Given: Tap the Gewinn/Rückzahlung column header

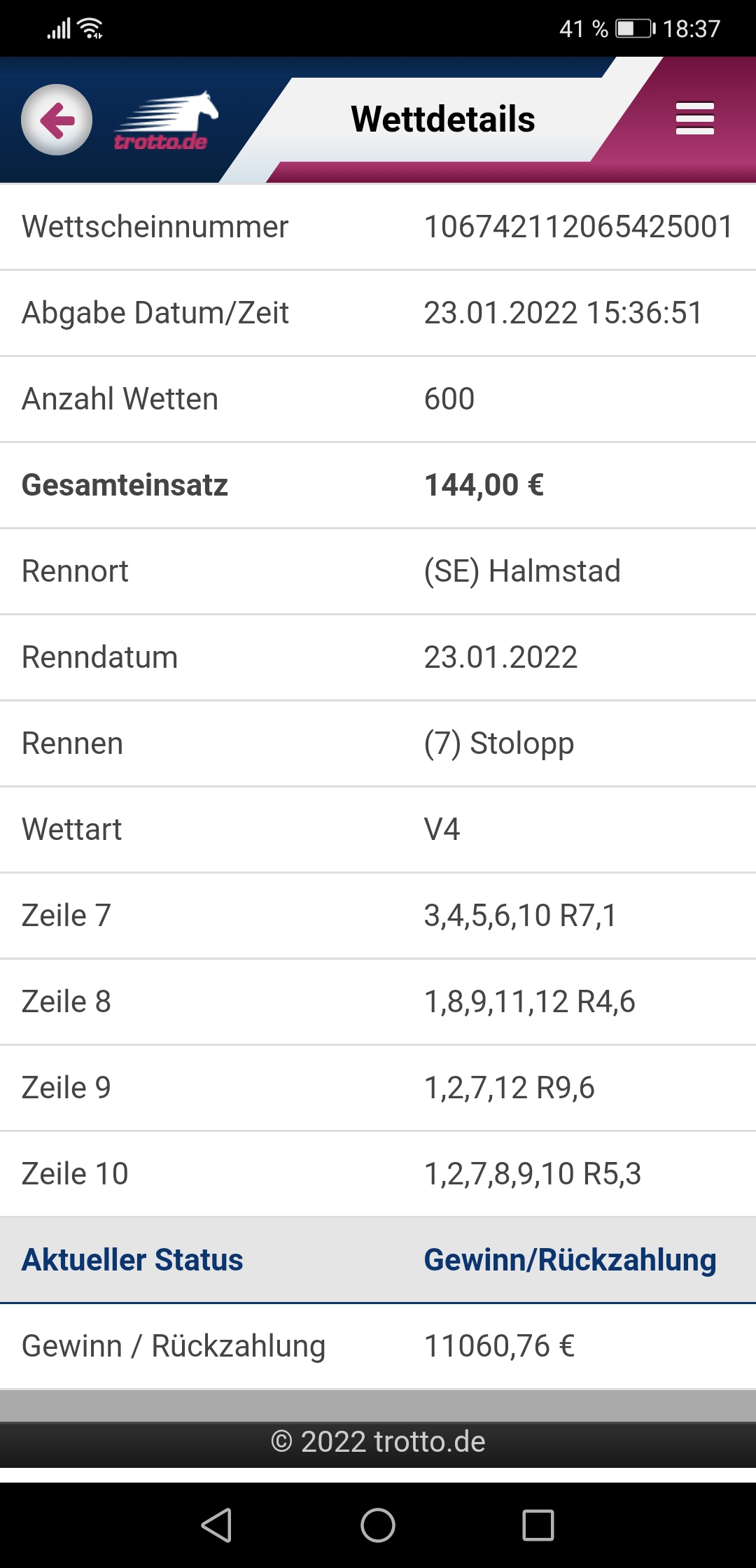Looking at the screenshot, I should [570, 1260].
